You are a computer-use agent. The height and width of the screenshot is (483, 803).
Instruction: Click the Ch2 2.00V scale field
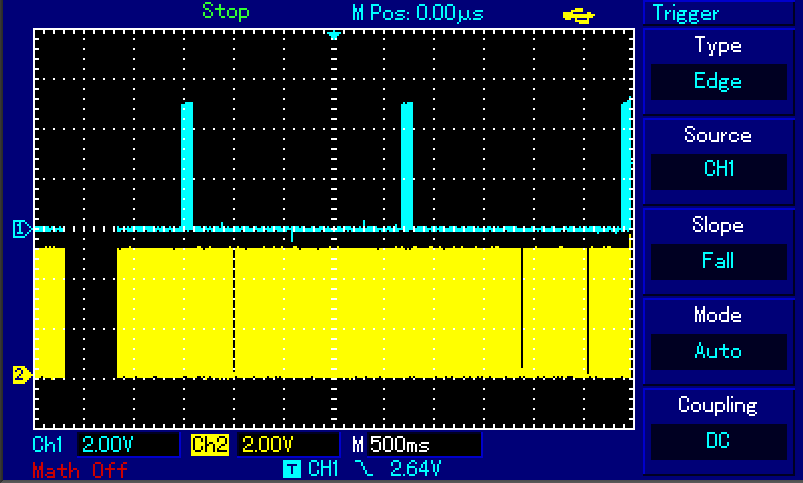click(288, 444)
